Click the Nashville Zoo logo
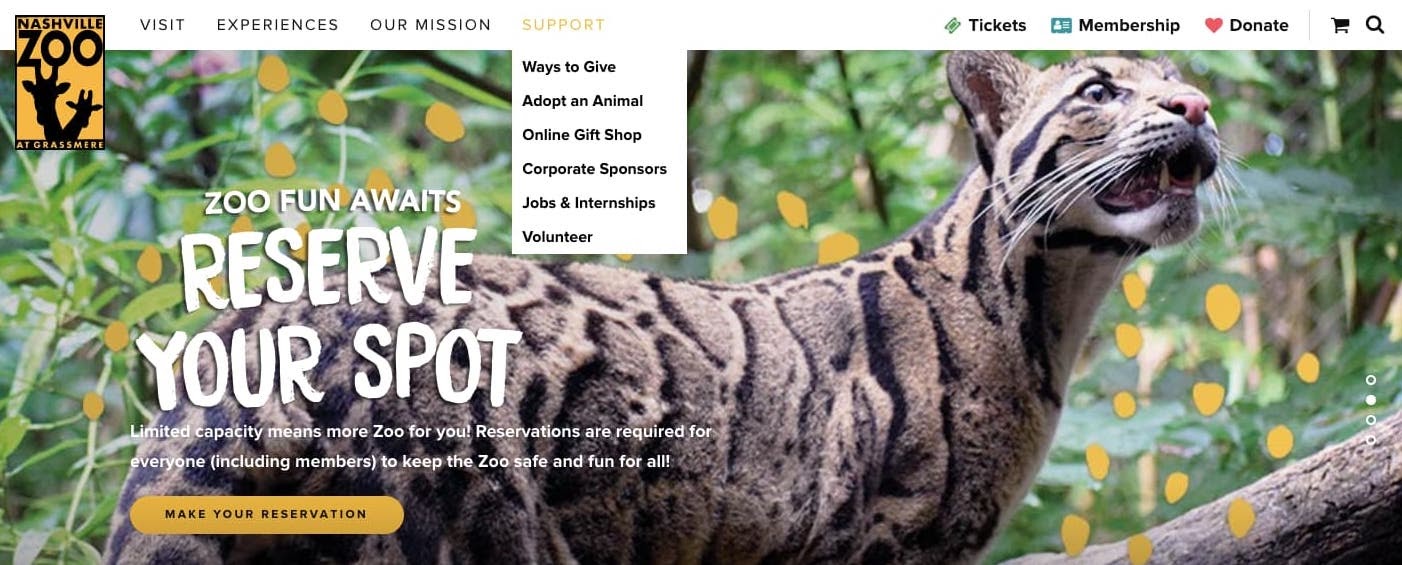Screen dimensions: 1402x565 pos(60,83)
